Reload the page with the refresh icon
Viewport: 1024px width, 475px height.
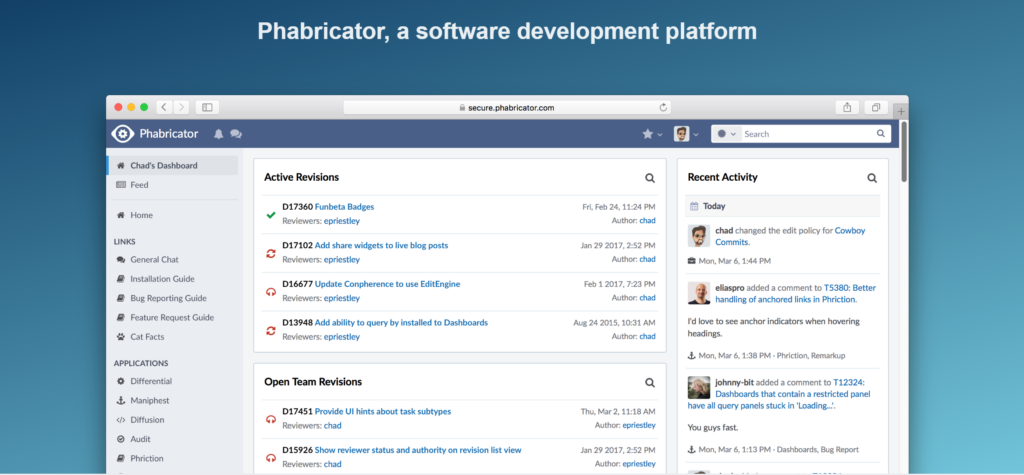[x=663, y=107]
